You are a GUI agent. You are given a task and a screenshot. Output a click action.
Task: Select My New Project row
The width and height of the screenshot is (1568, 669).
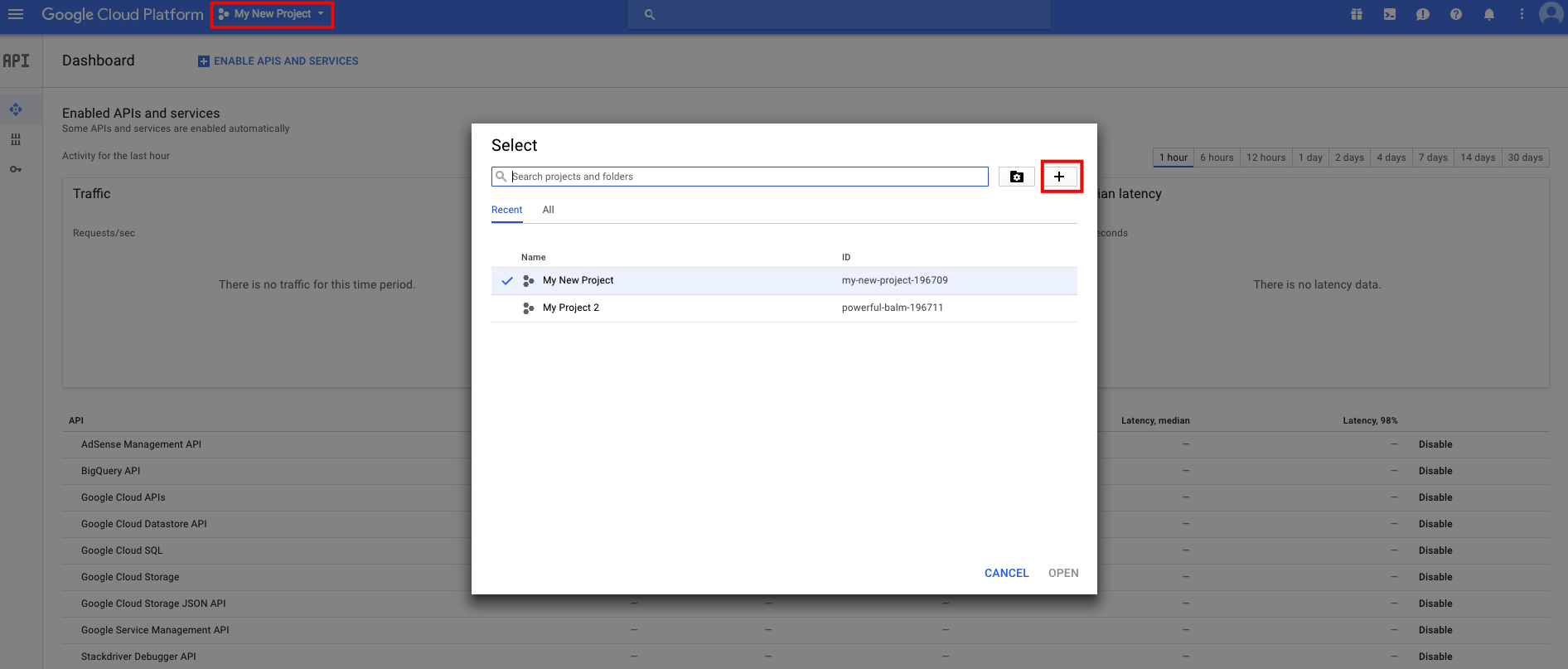pos(784,281)
